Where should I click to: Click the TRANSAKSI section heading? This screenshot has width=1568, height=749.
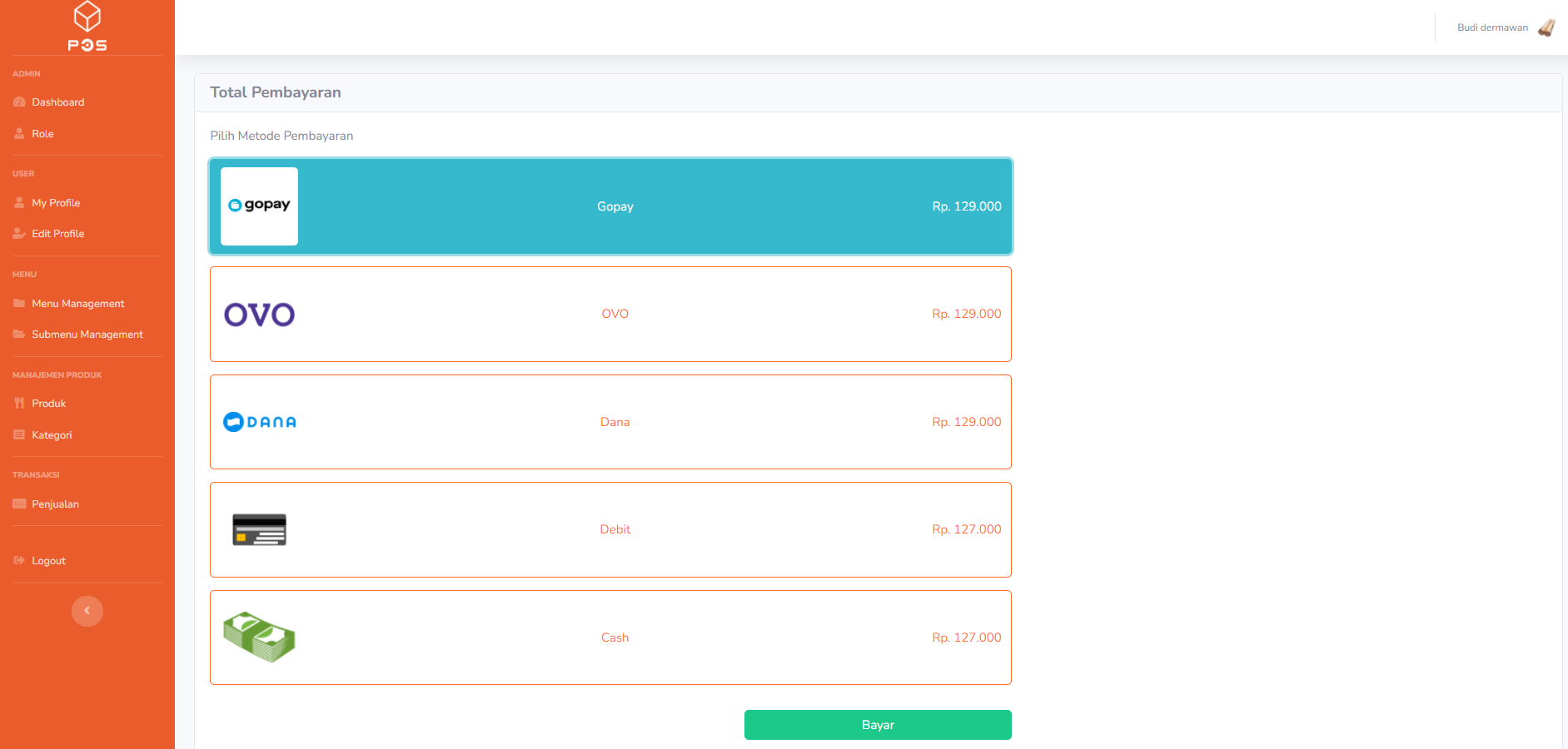click(x=36, y=475)
